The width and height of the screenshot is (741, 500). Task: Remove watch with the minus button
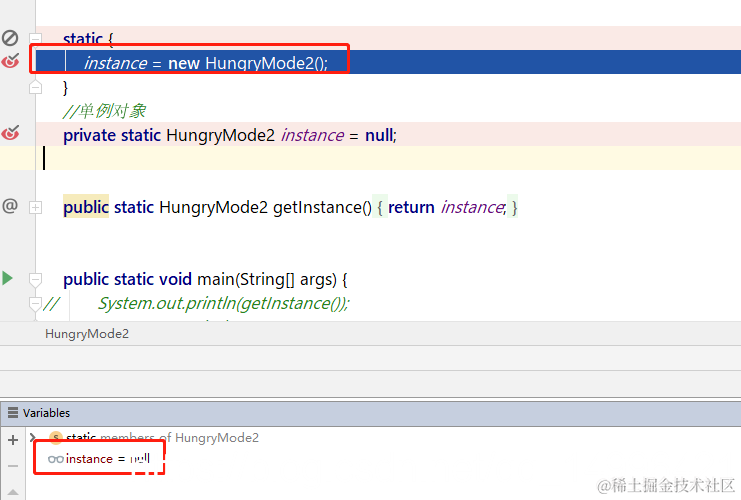click(x=13, y=466)
